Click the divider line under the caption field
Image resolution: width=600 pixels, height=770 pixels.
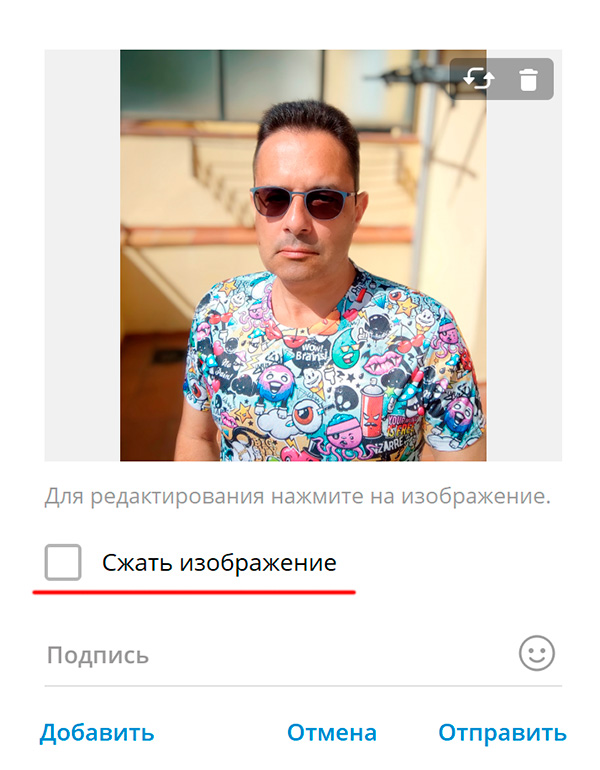tap(303, 686)
